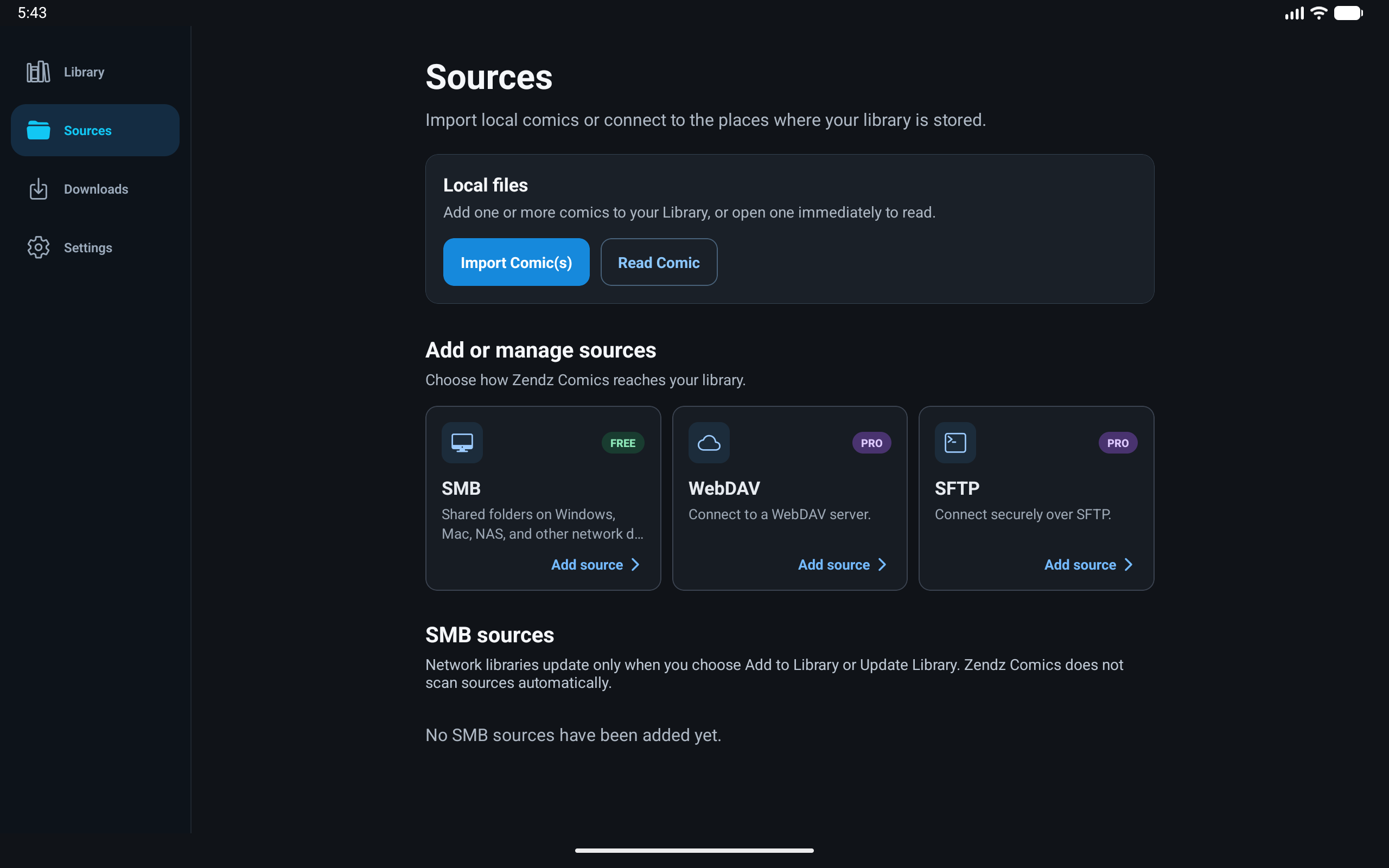This screenshot has height=868, width=1389.
Task: Click the chevron next to SFTP Add source
Action: point(1129,565)
